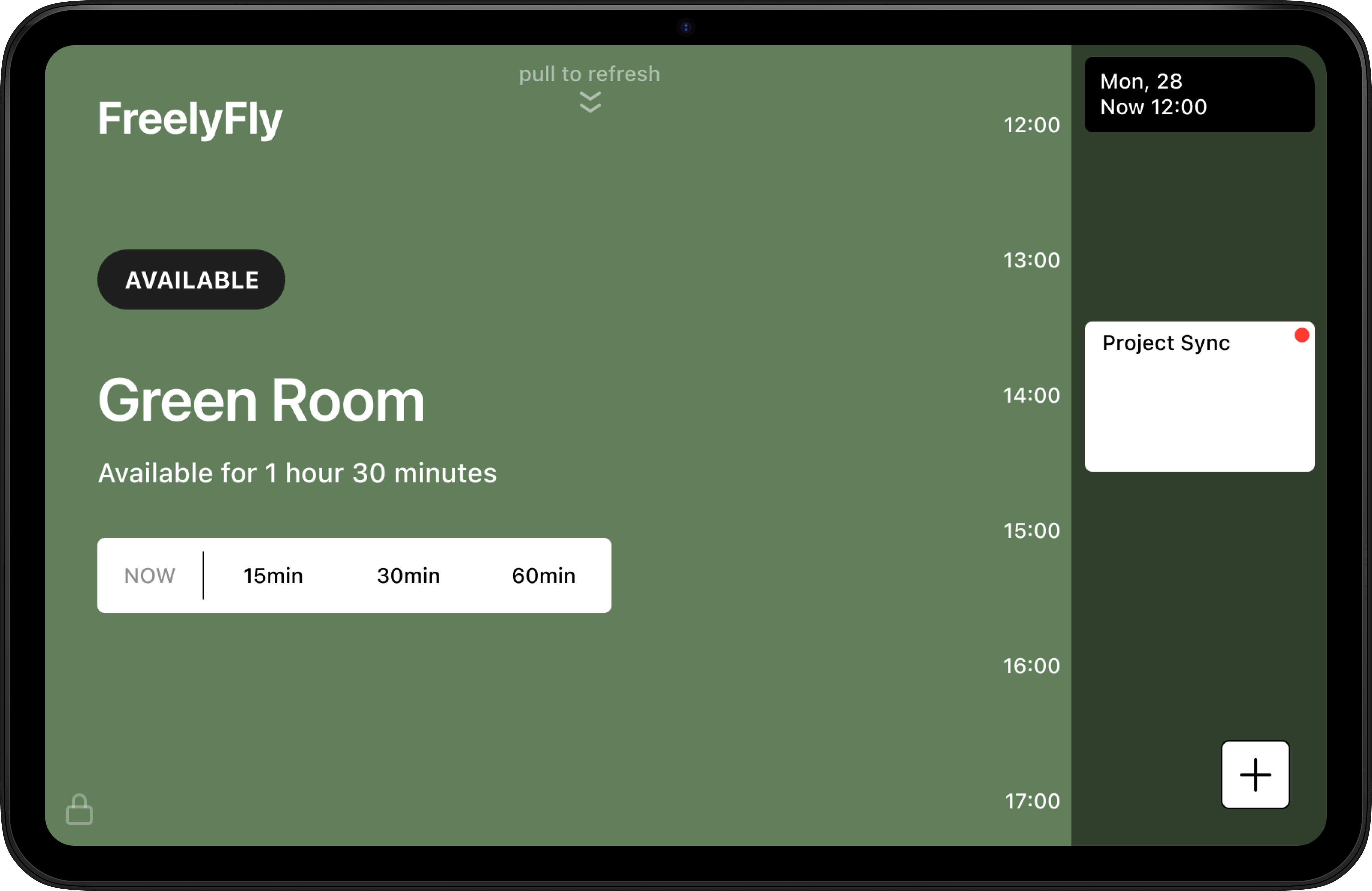The image size is (1372, 891).
Task: Select the 16:00 timeline marker
Action: point(1031,666)
